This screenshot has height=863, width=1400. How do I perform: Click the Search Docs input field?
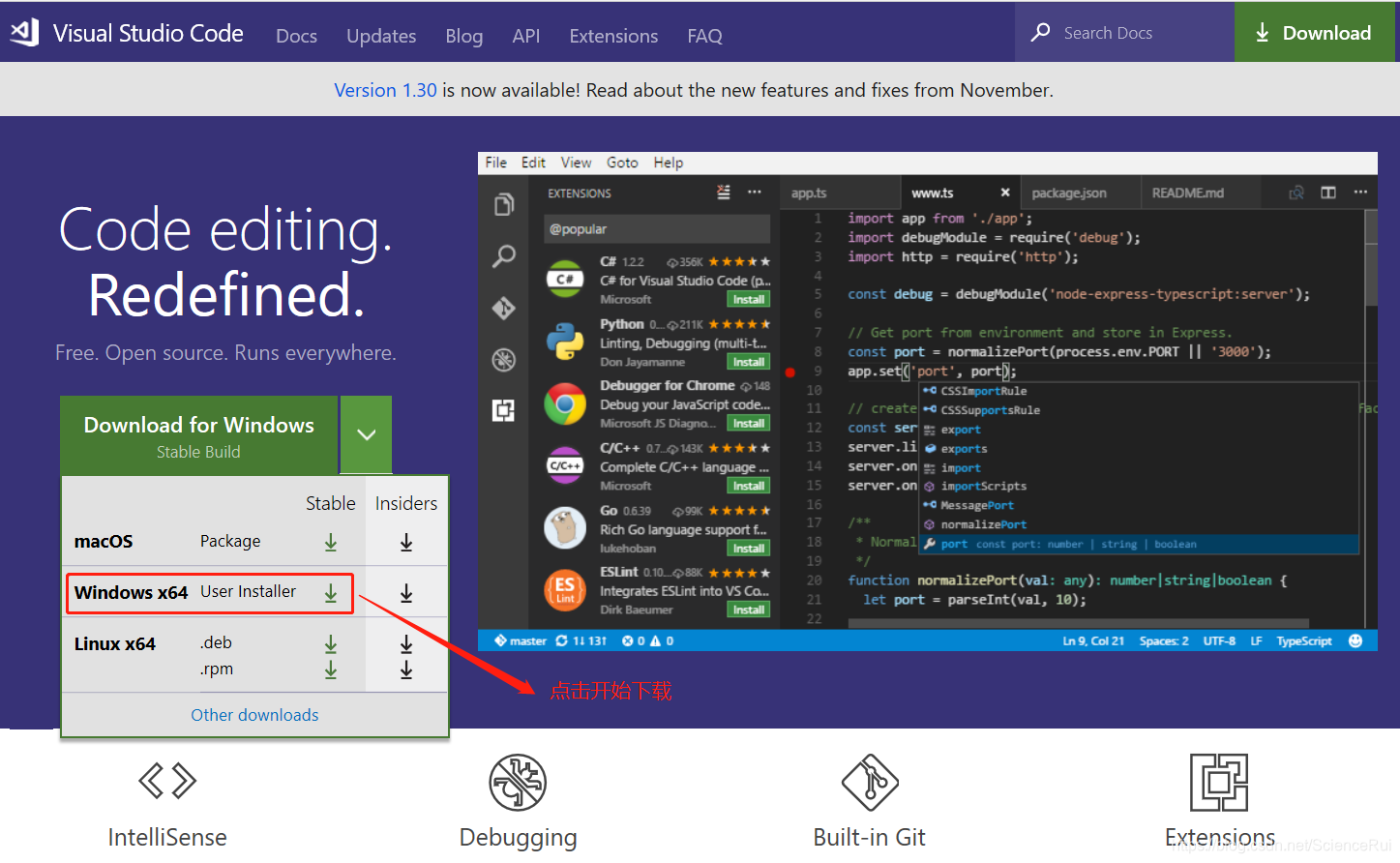point(1125,32)
